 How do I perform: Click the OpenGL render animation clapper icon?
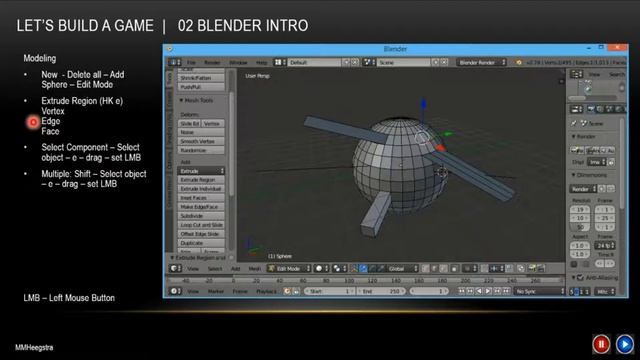(541, 268)
